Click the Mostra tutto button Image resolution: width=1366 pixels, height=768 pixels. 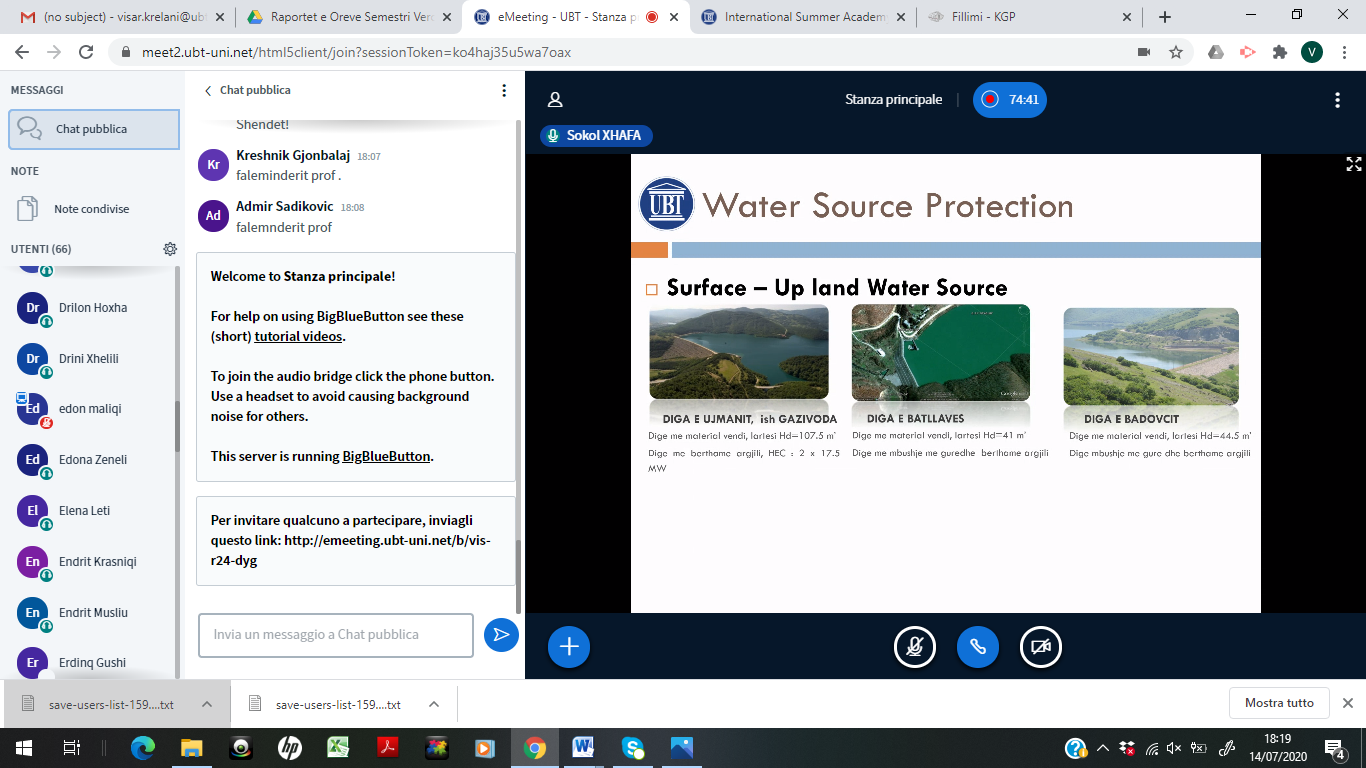[1279, 703]
